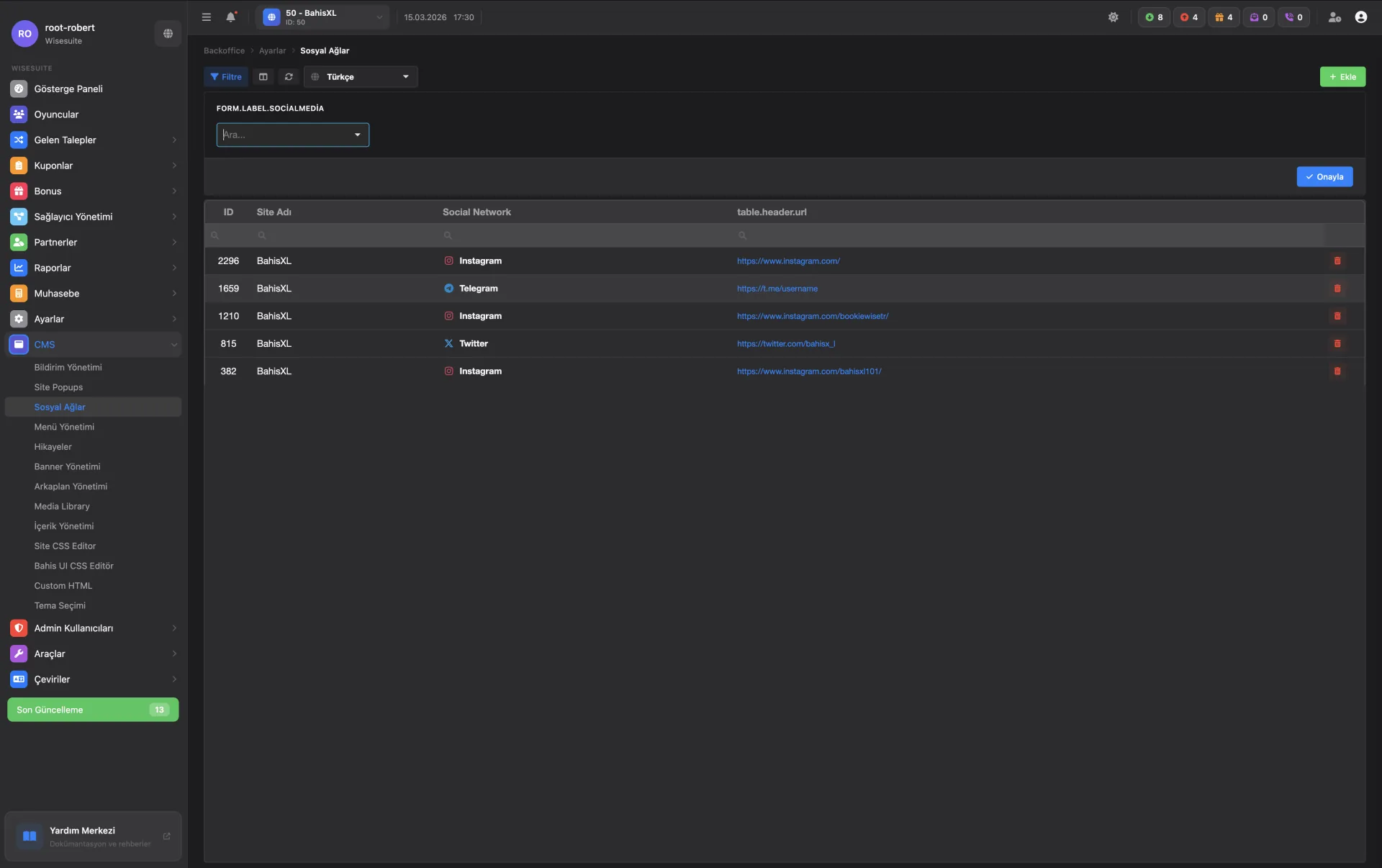Select Banner Yönetimi menu item

pyautogui.click(x=67, y=466)
